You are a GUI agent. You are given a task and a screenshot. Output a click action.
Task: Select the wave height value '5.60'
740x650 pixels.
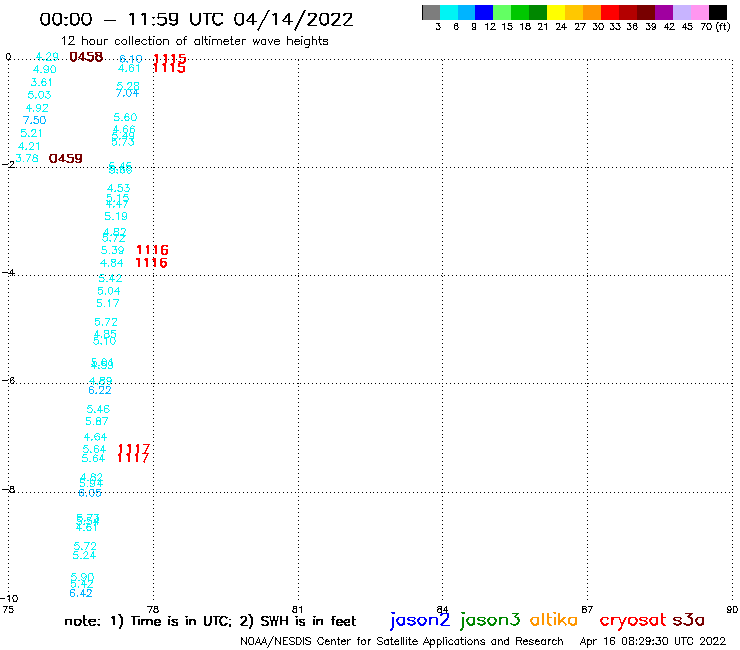pyautogui.click(x=125, y=117)
